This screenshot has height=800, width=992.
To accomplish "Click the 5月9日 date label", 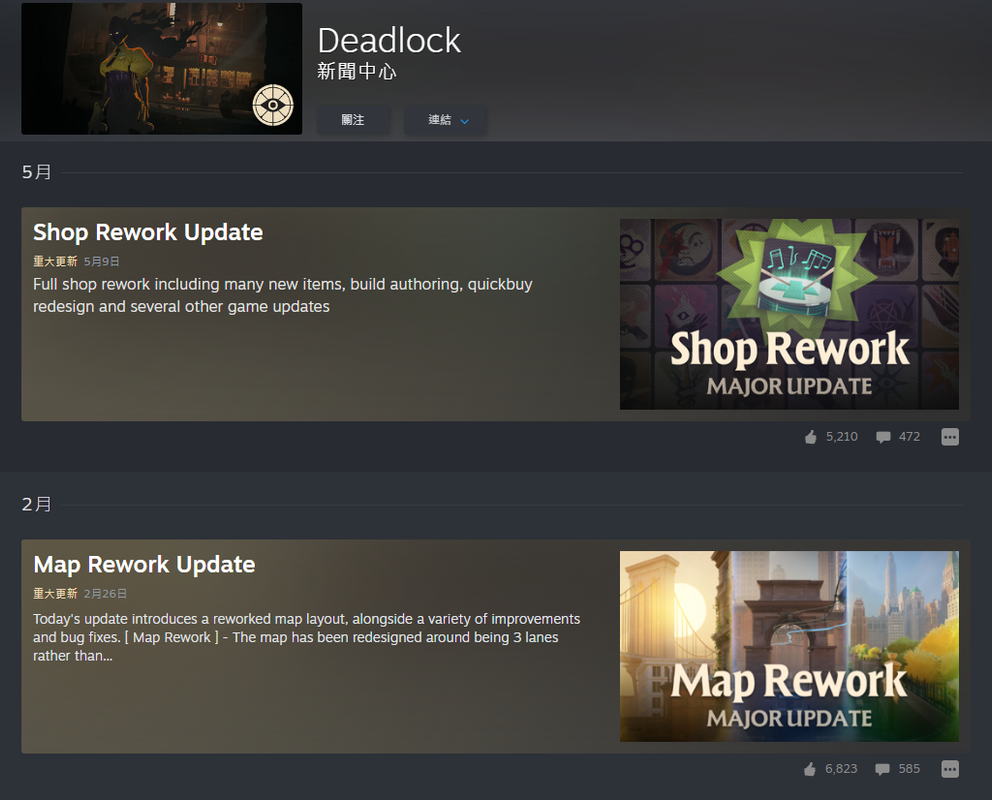I will (101, 261).
